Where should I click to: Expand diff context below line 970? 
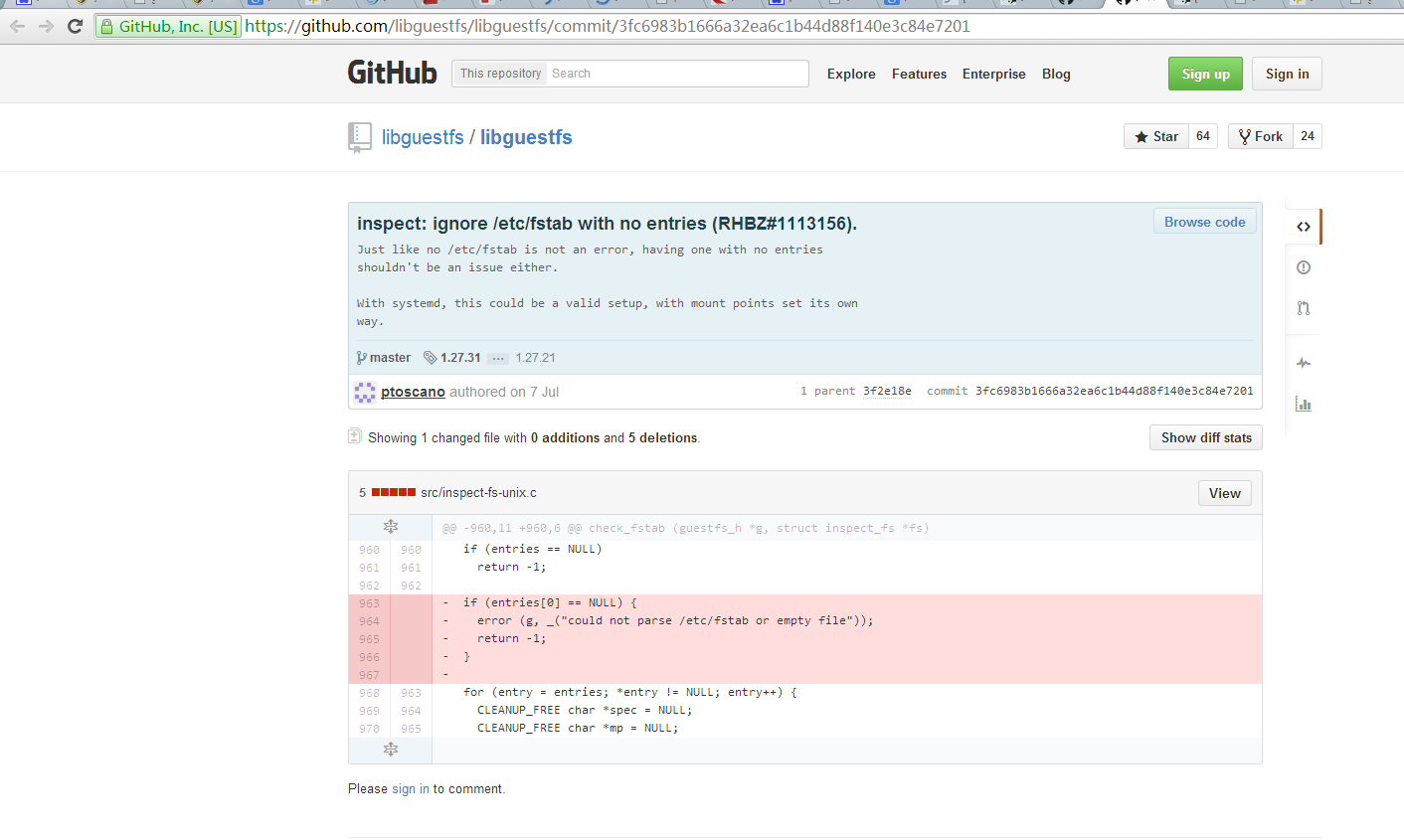pyautogui.click(x=391, y=750)
